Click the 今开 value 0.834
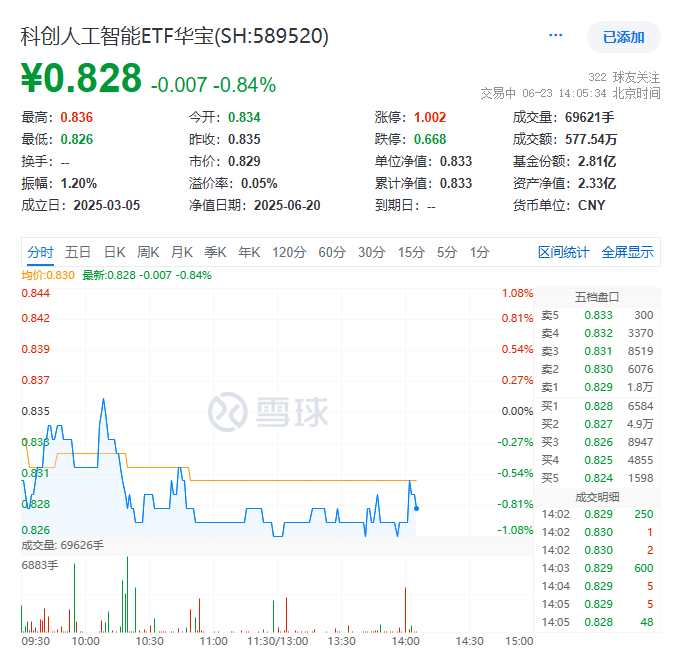Viewport: 673px width, 658px height. (x=244, y=117)
